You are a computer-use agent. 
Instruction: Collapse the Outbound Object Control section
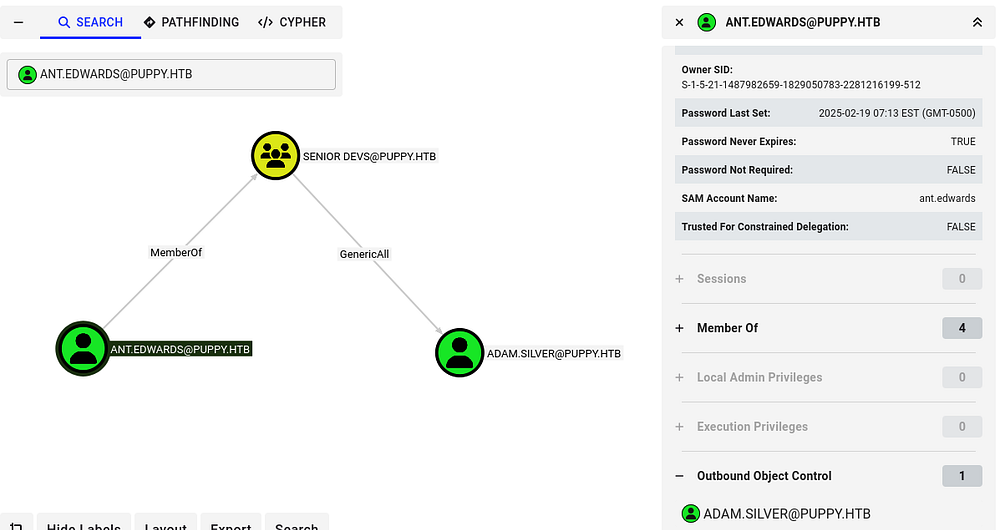pos(680,476)
